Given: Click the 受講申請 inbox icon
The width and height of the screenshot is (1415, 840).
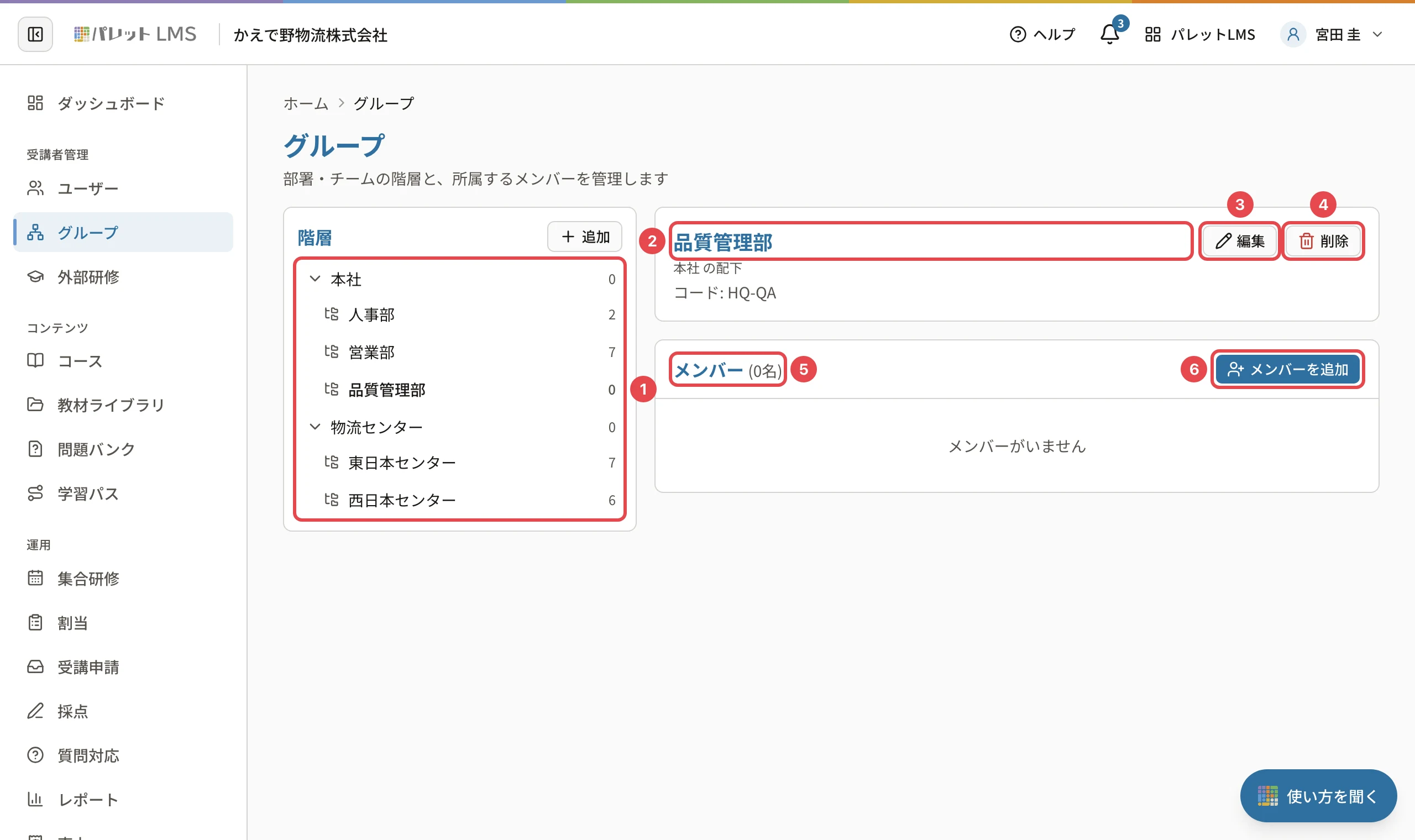Looking at the screenshot, I should (35, 667).
